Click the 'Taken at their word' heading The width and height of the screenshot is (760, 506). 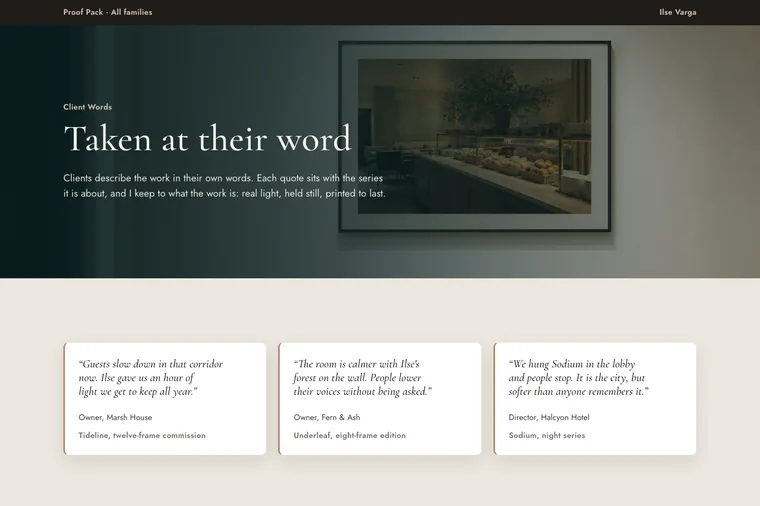pos(207,139)
